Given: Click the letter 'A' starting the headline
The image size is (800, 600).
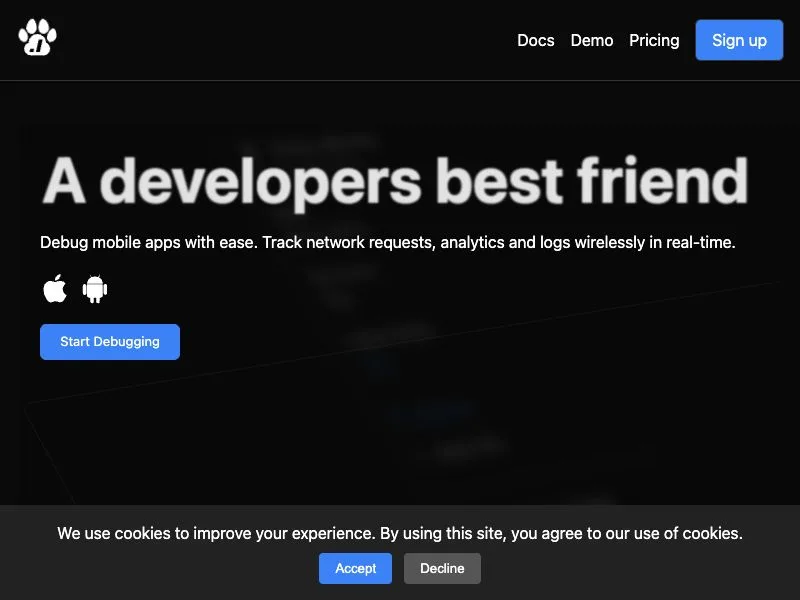Looking at the screenshot, I should click(x=64, y=180).
